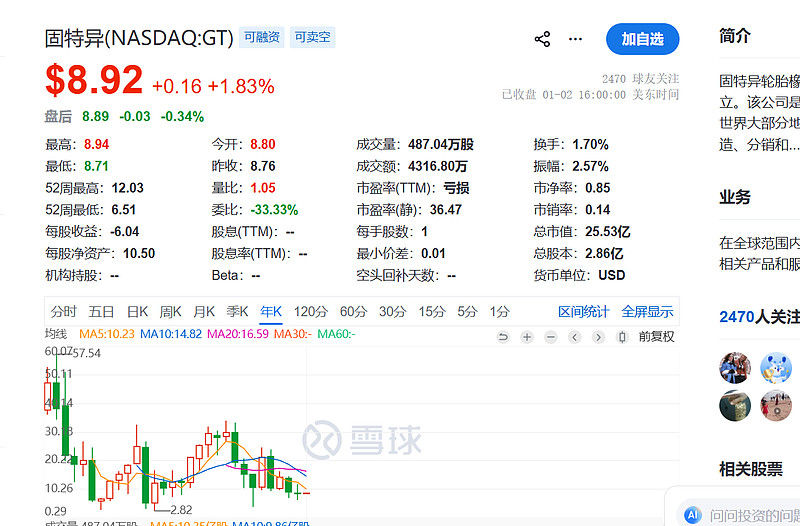800x526 pixels.
Task: Click the candlestick style icon
Action: pyautogui.click(x=622, y=337)
